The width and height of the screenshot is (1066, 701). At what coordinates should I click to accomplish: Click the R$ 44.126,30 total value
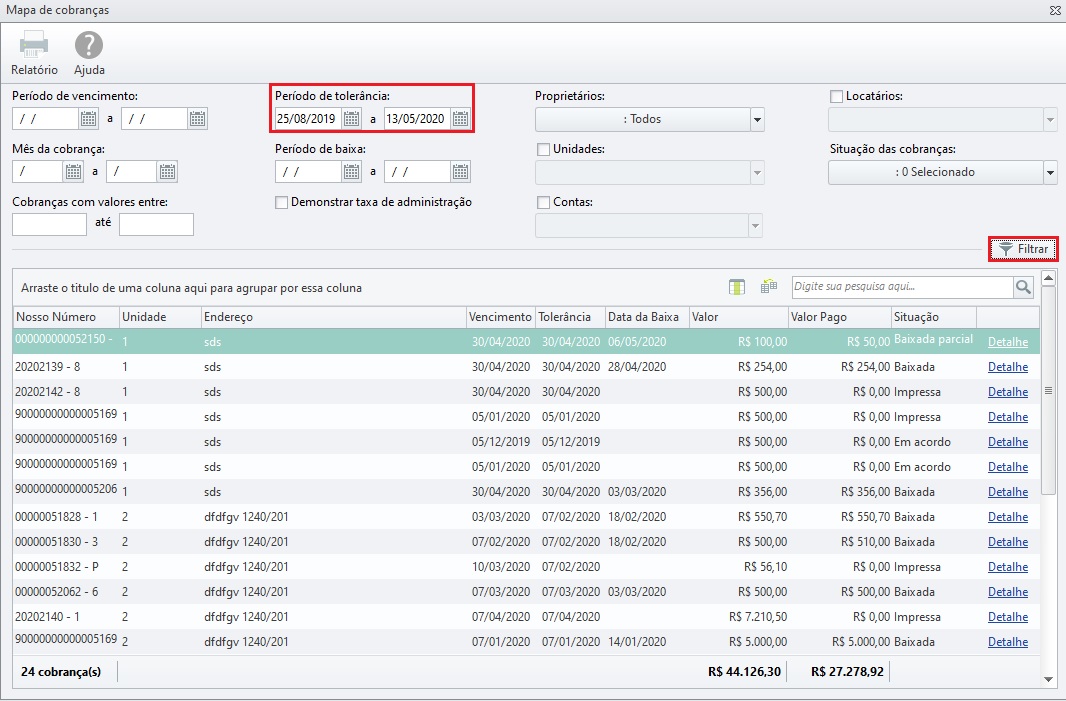coord(744,672)
